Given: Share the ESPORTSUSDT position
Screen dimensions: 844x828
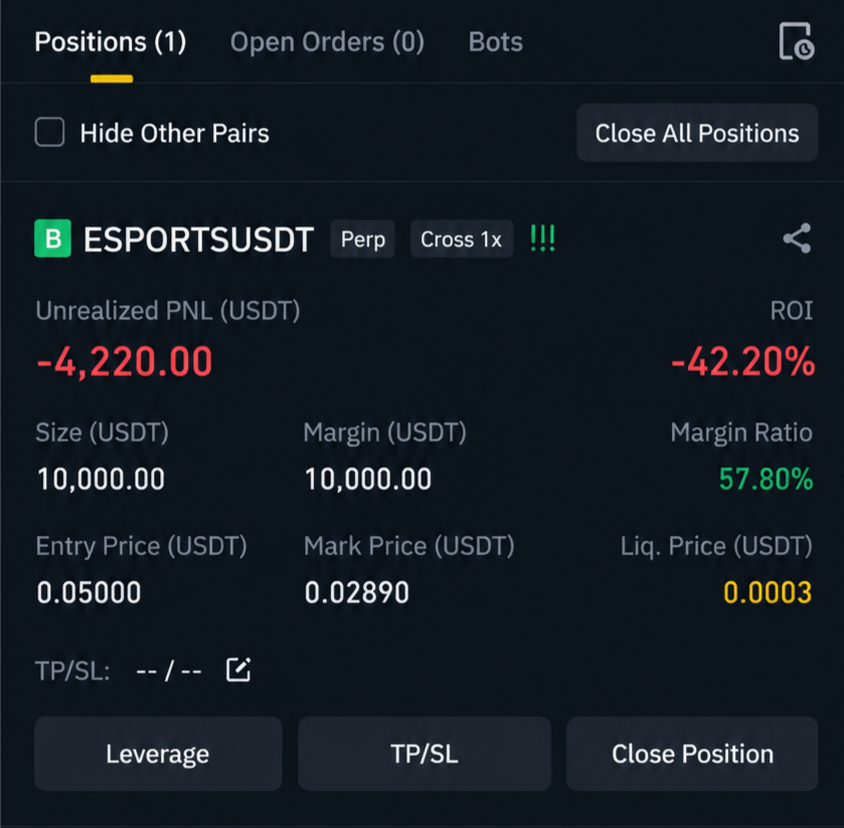Looking at the screenshot, I should click(797, 238).
